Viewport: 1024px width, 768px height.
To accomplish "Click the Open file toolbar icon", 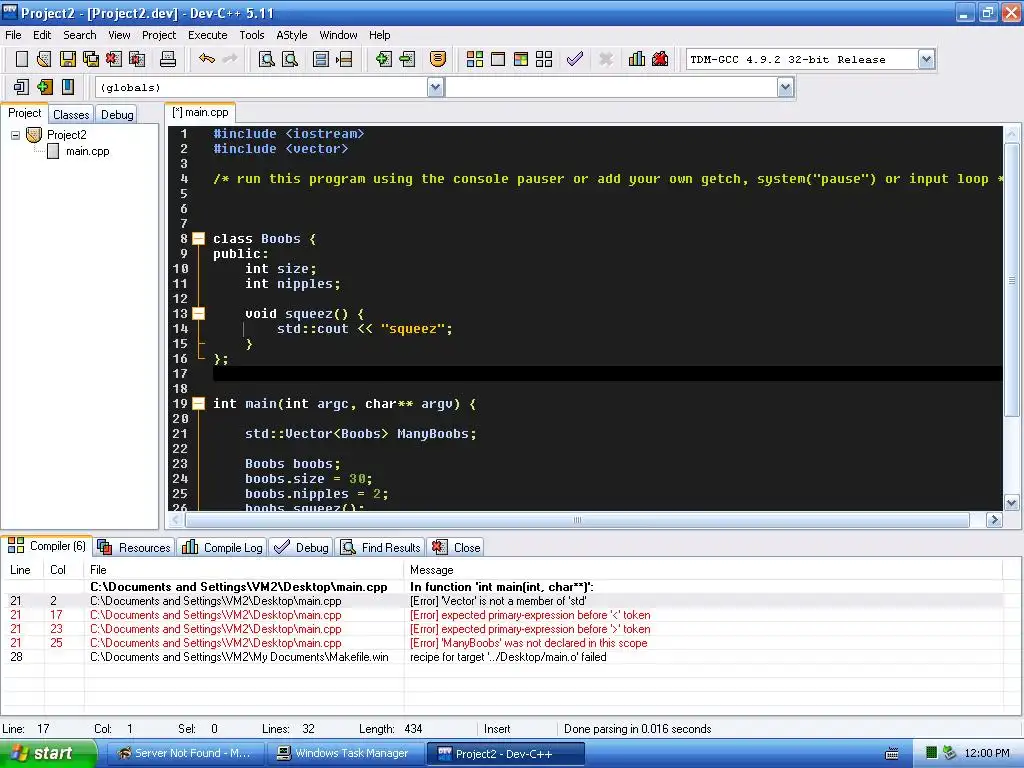I will pos(44,59).
